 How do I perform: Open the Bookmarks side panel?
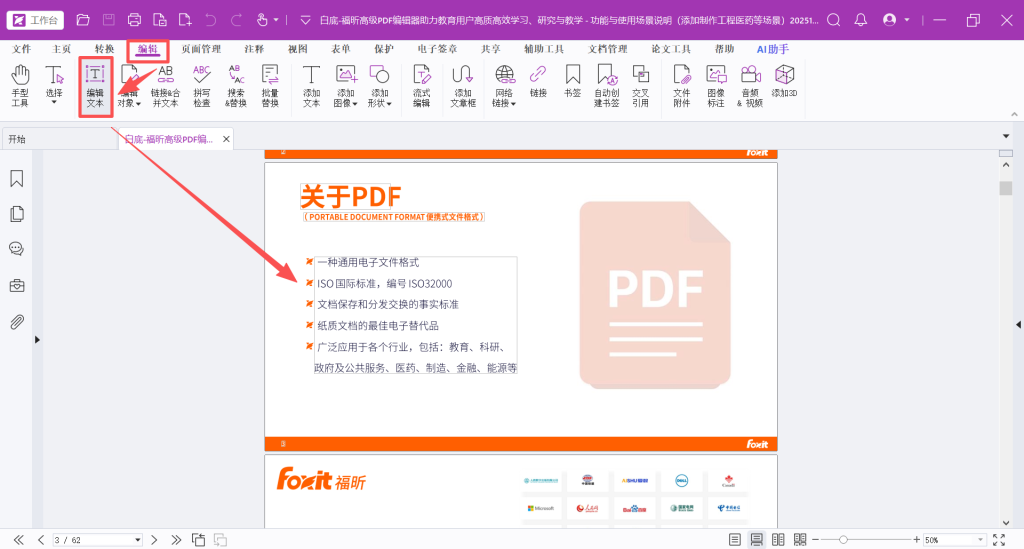pyautogui.click(x=17, y=179)
